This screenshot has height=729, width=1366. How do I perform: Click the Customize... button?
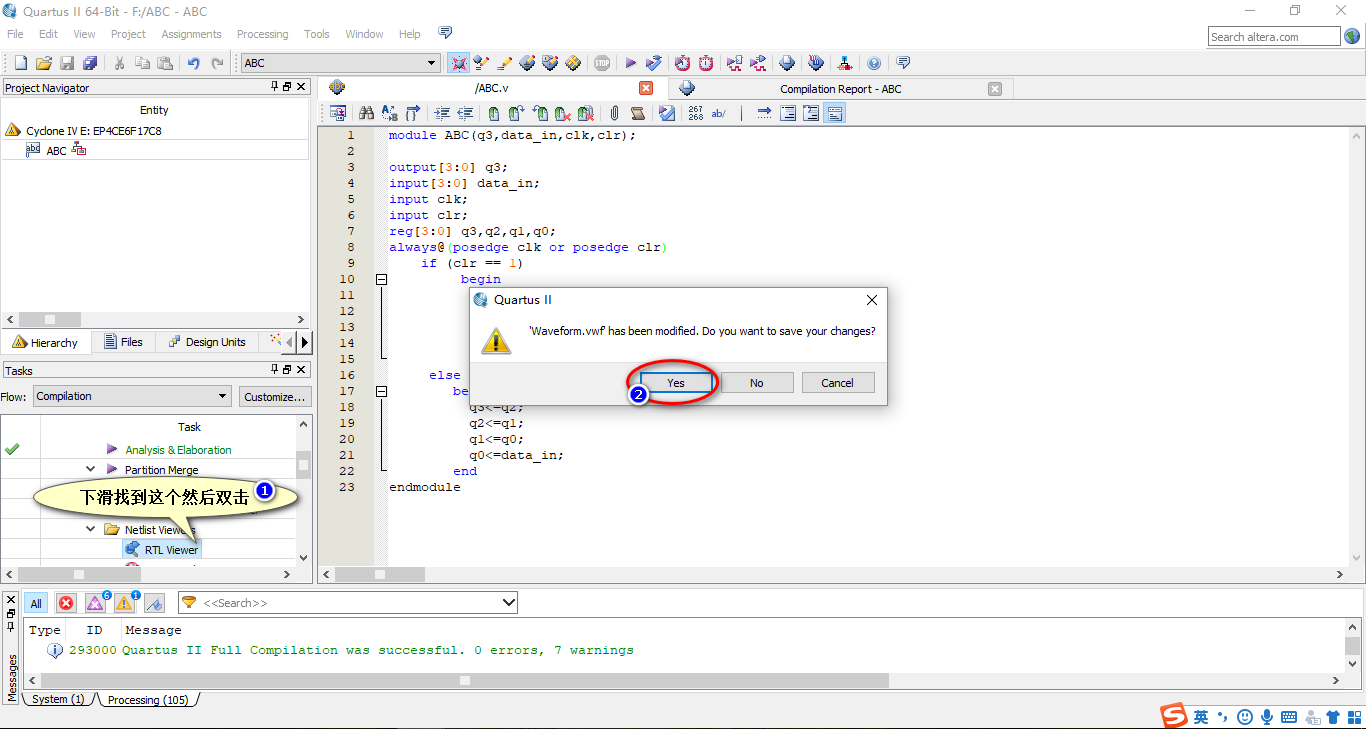point(275,396)
